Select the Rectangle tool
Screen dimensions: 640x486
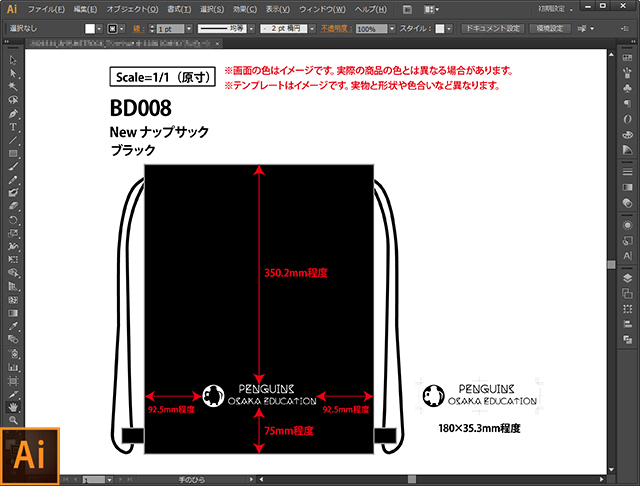tap(13, 153)
